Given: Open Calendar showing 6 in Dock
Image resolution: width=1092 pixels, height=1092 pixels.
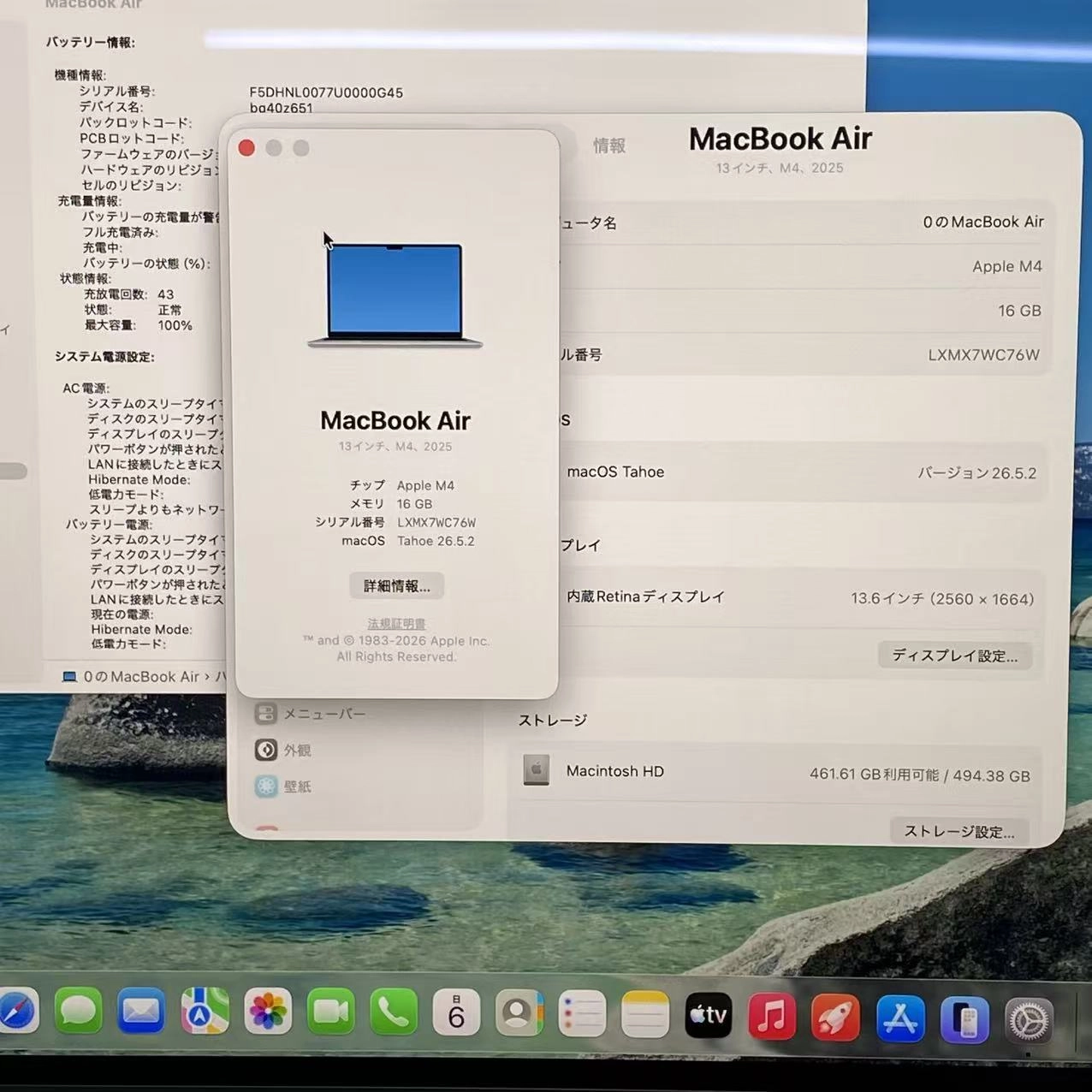Looking at the screenshot, I should coord(456,1013).
